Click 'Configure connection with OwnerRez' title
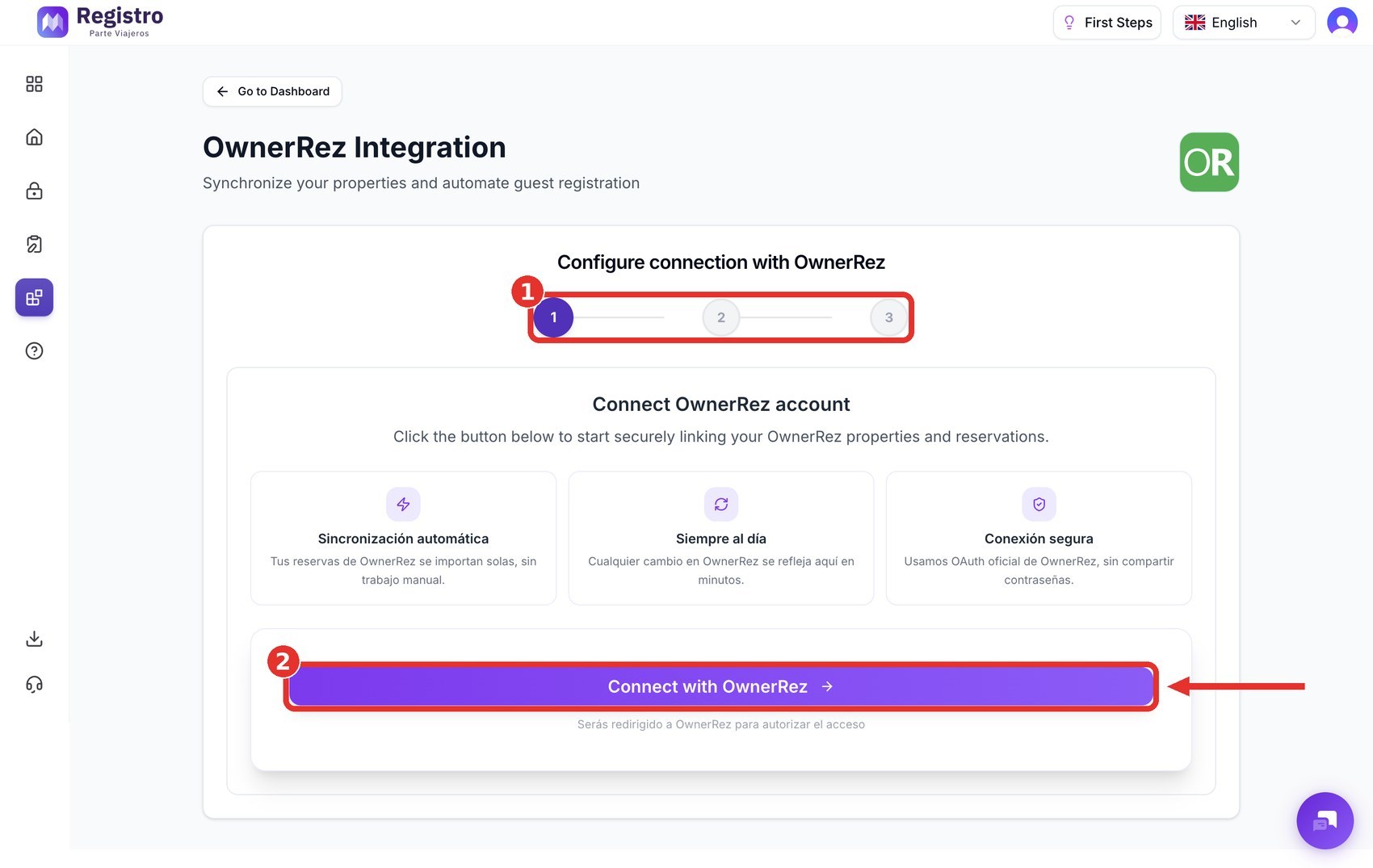 click(x=721, y=262)
